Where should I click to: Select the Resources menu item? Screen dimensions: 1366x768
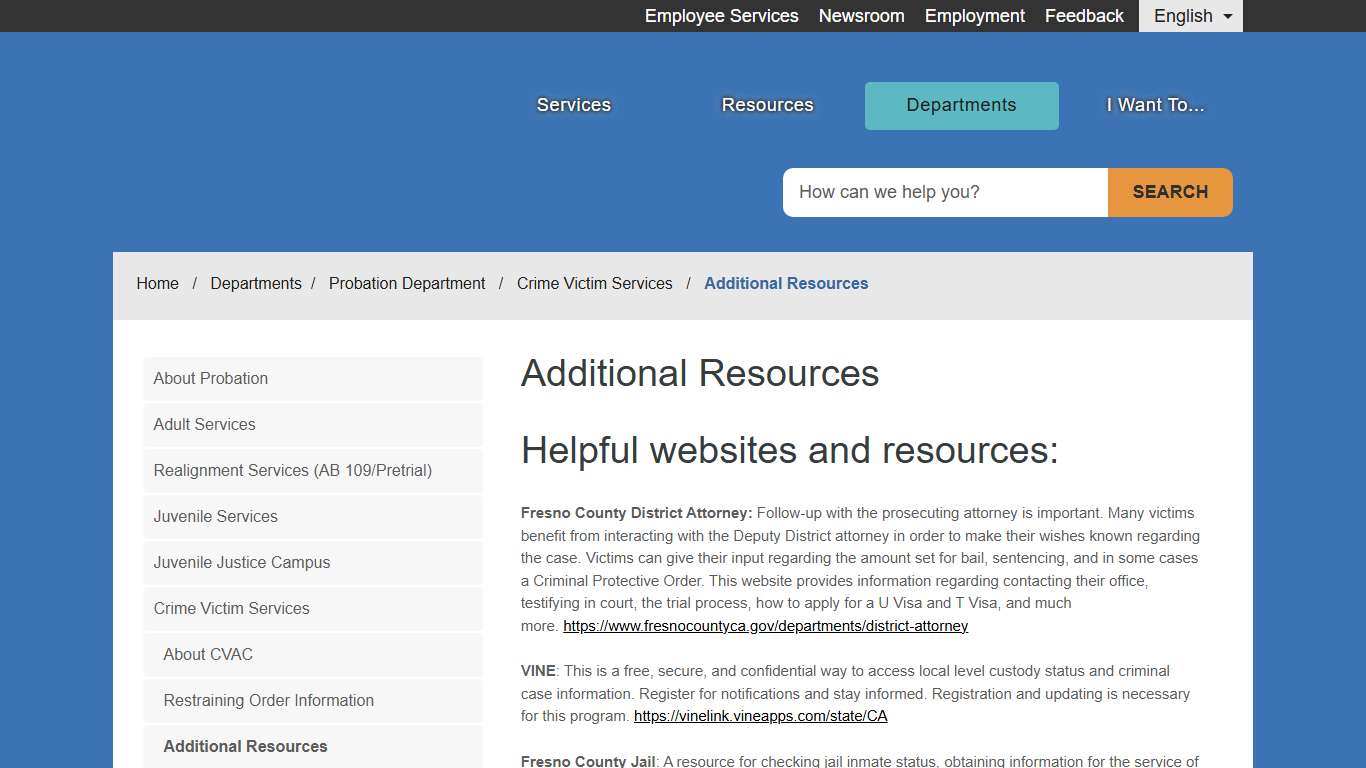click(766, 105)
